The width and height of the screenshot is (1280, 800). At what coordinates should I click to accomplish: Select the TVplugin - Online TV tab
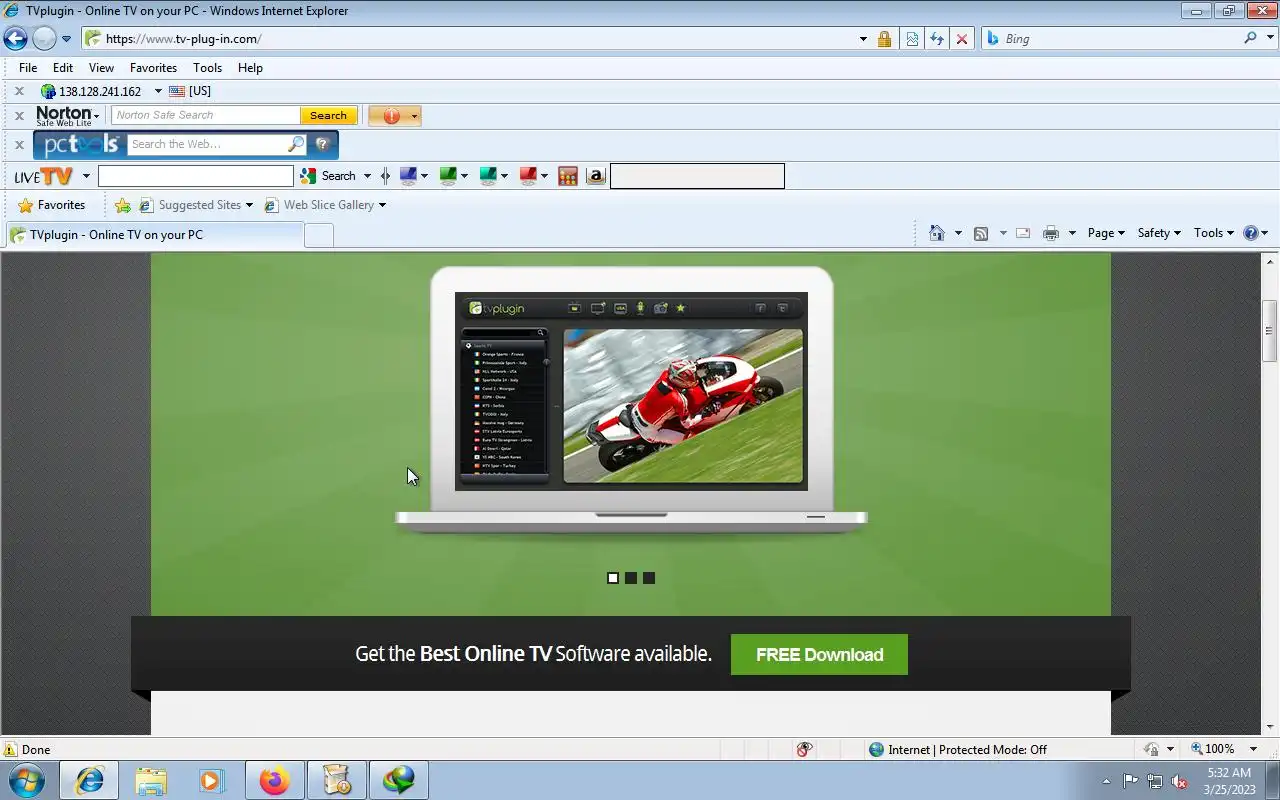coord(155,235)
